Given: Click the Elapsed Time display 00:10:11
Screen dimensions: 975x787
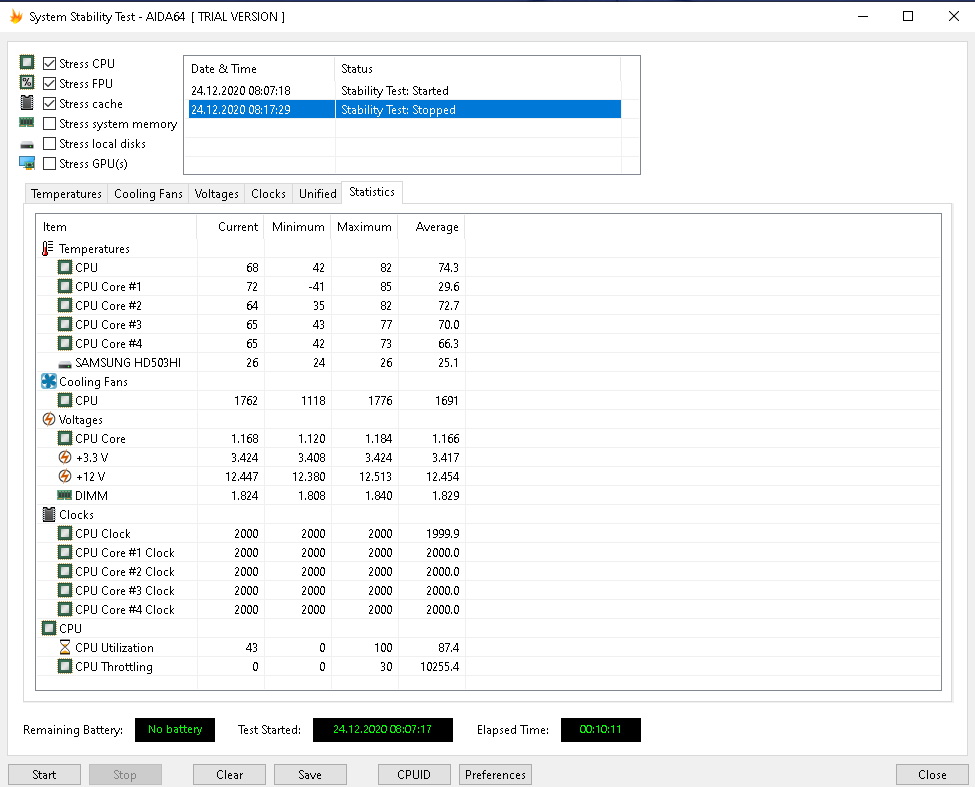Looking at the screenshot, I should point(601,730).
